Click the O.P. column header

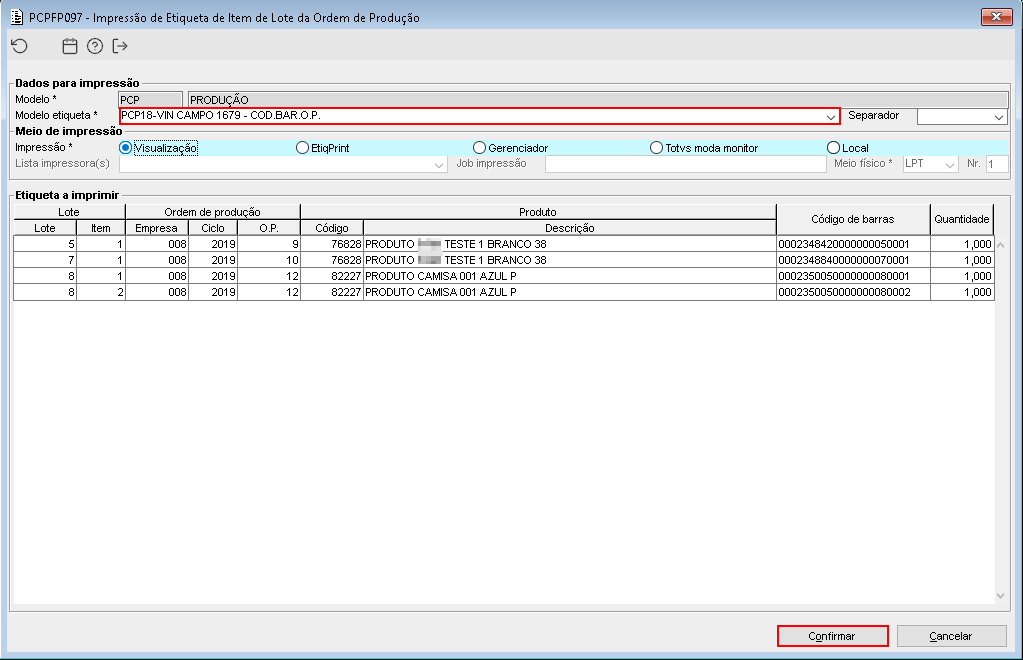tap(269, 228)
